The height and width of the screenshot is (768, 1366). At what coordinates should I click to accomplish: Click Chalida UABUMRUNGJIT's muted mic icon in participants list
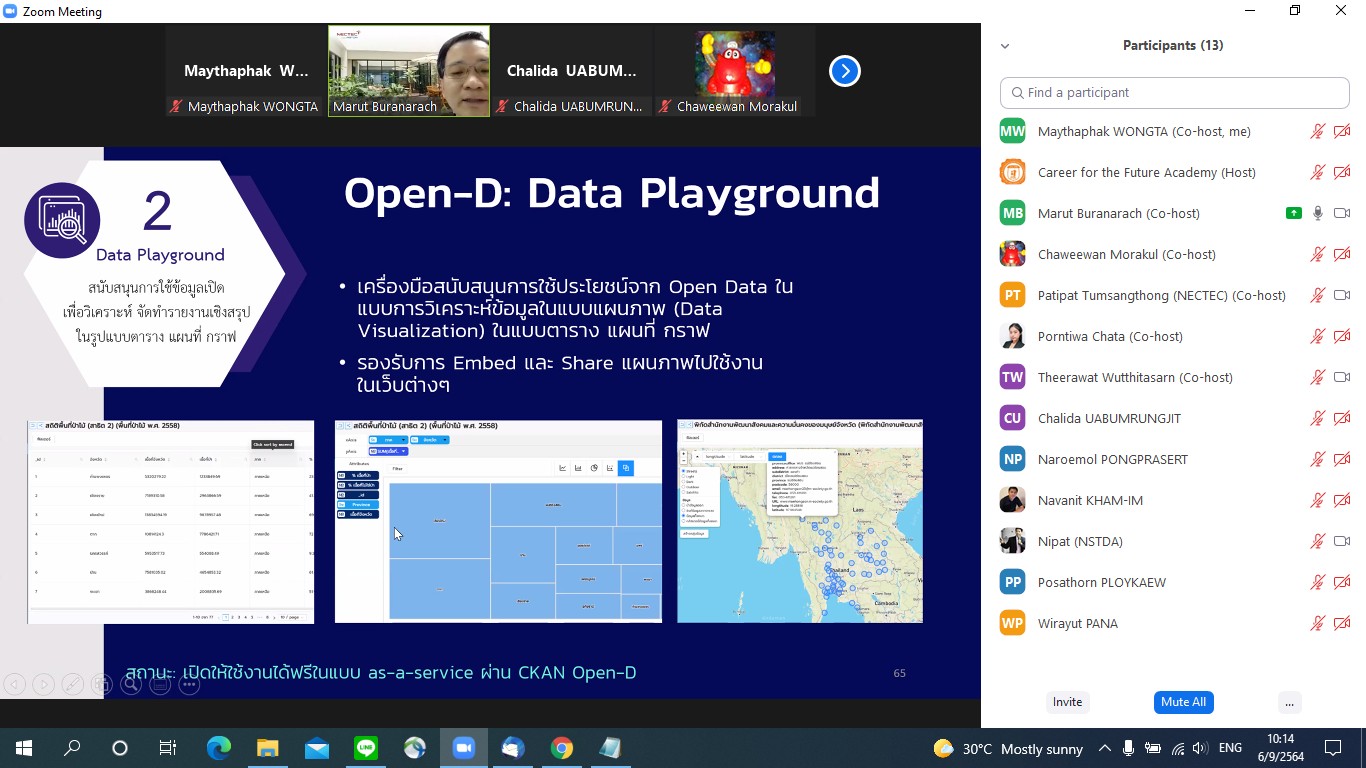coord(1318,418)
